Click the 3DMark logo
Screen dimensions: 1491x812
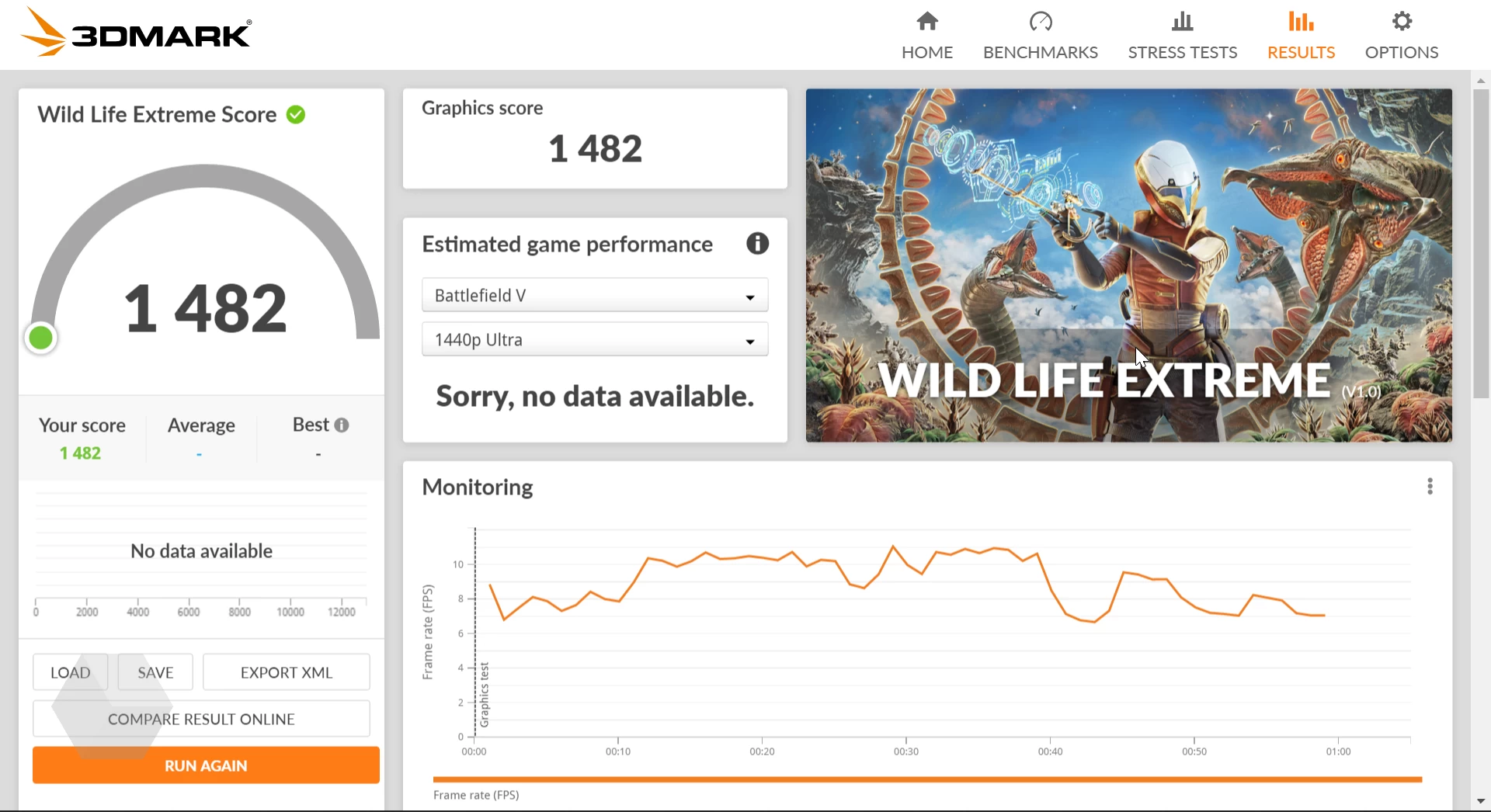click(137, 33)
